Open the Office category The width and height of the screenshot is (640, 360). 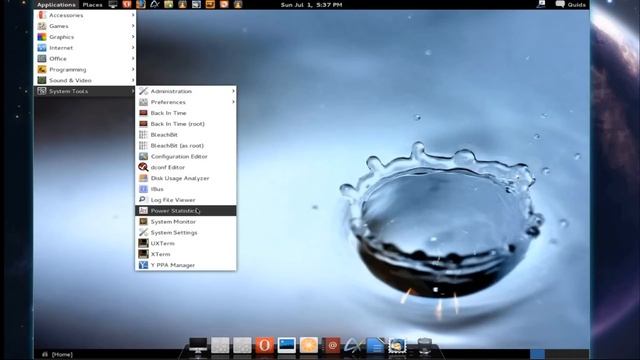85,59
